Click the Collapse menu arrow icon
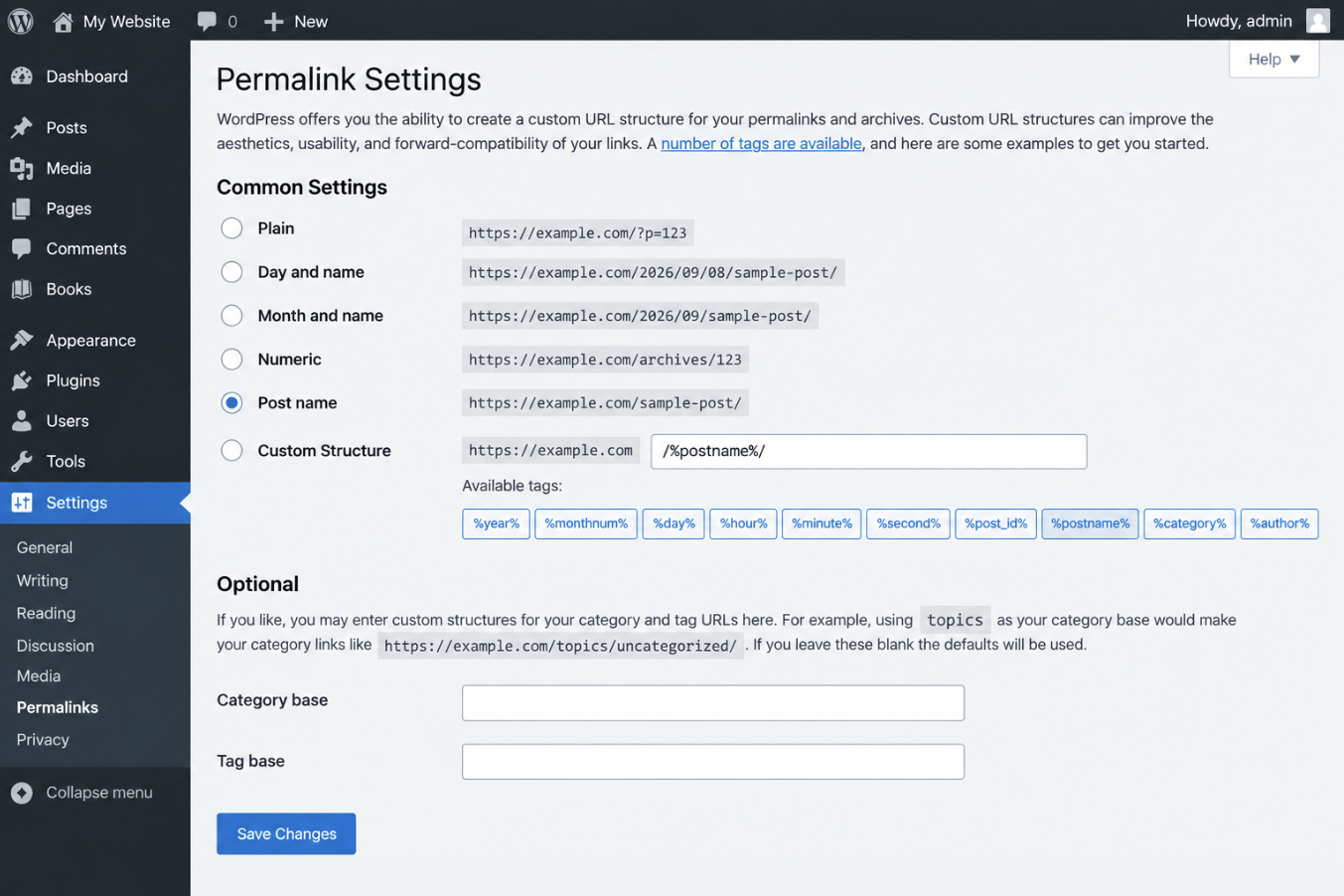This screenshot has height=896, width=1344. 22,793
